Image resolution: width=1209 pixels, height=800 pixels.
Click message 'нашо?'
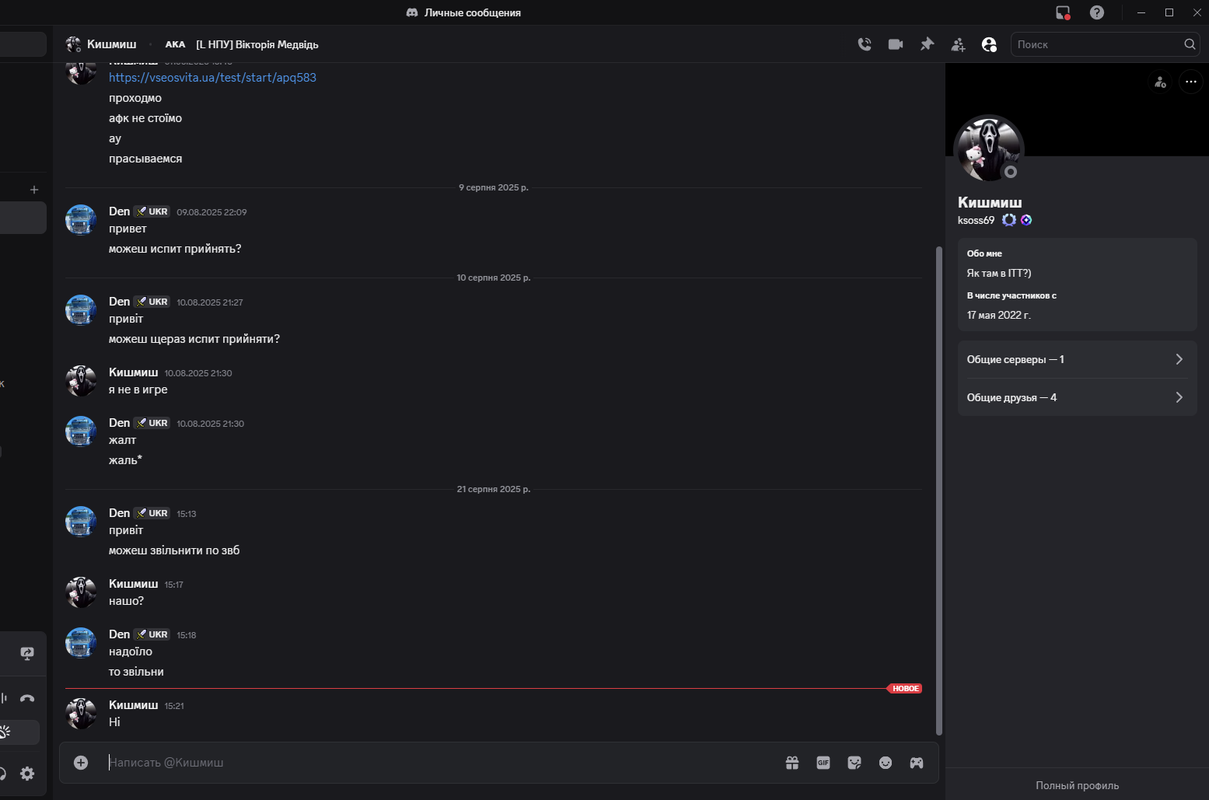[x=126, y=601]
